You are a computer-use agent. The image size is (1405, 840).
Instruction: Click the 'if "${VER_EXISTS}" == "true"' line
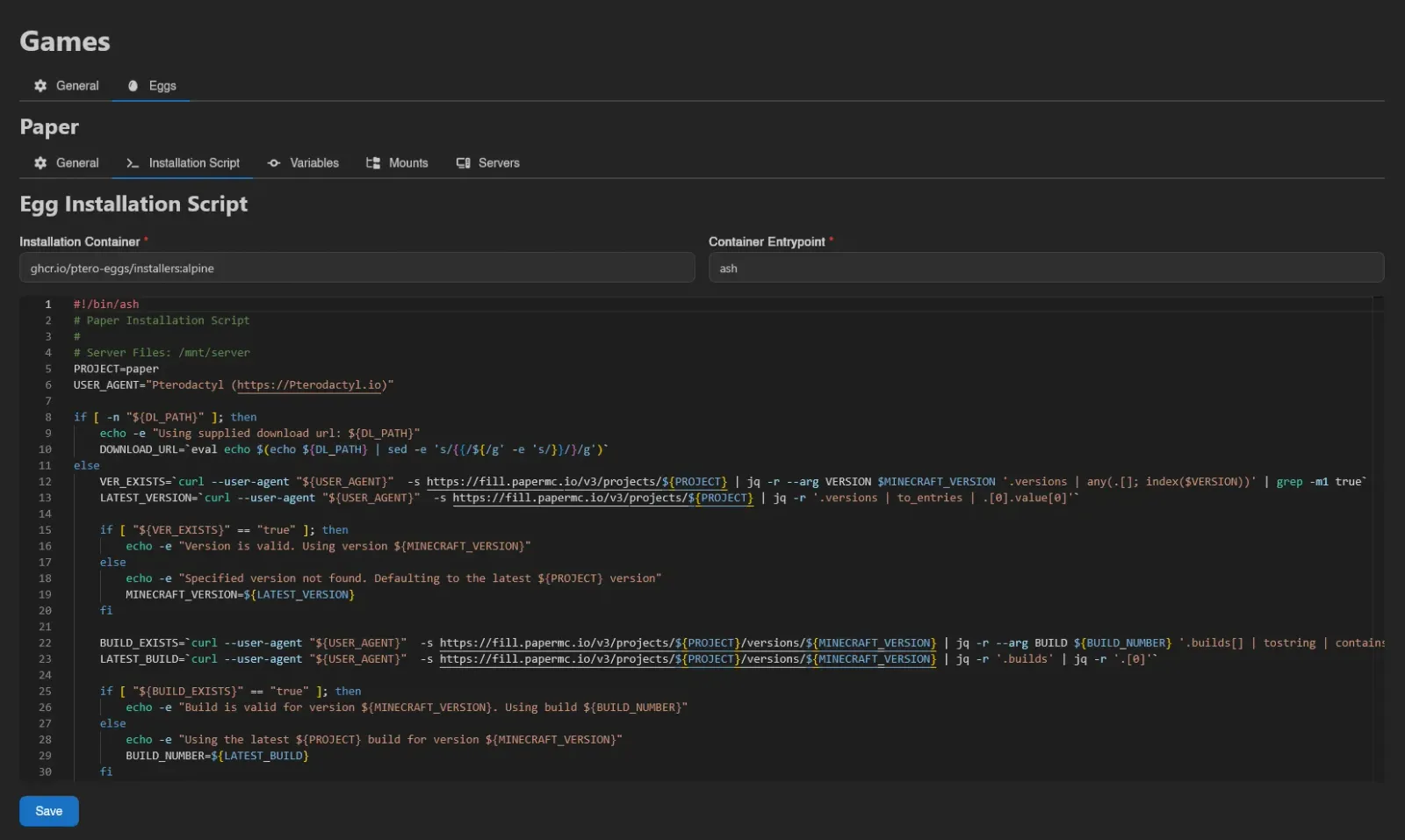click(x=224, y=530)
